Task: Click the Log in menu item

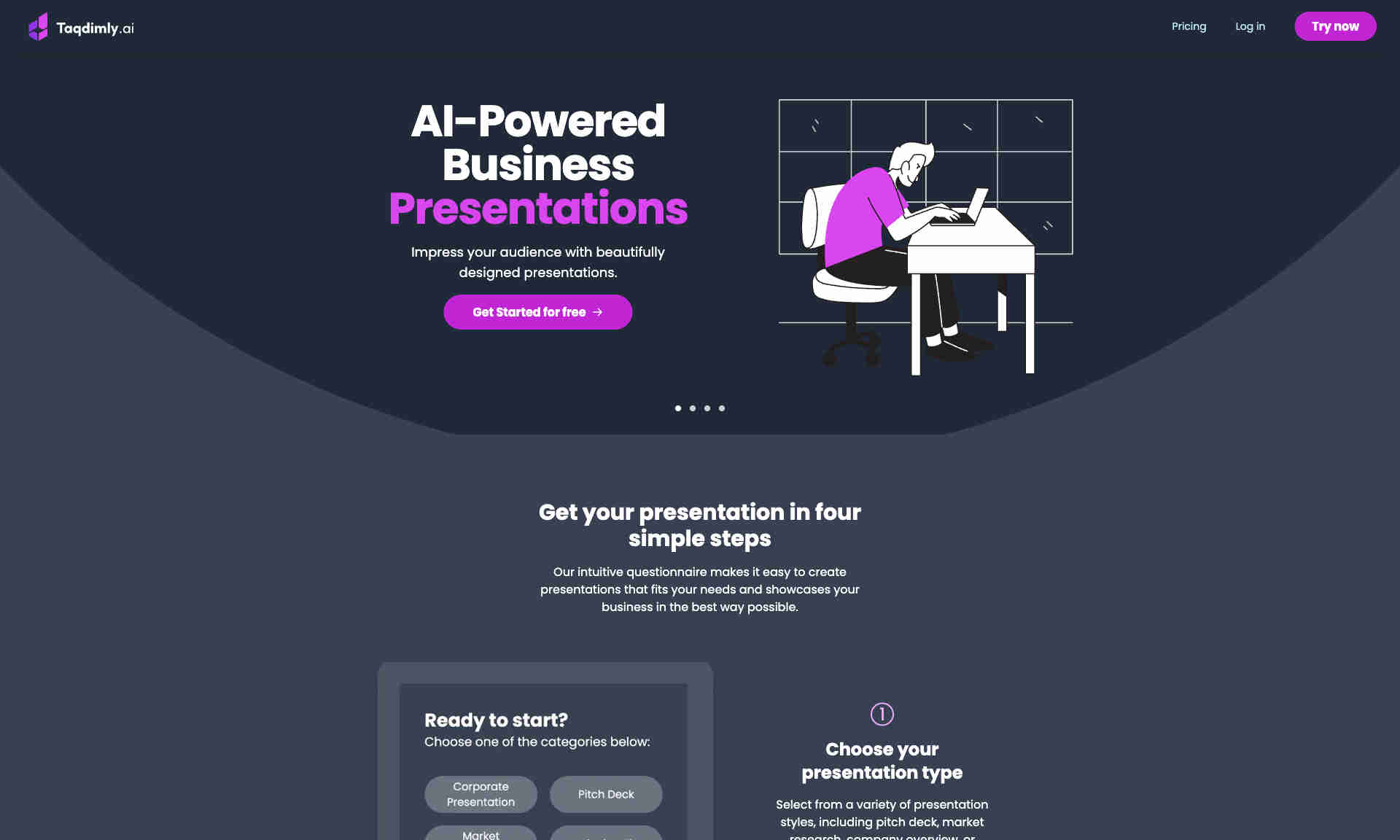Action: point(1250,26)
